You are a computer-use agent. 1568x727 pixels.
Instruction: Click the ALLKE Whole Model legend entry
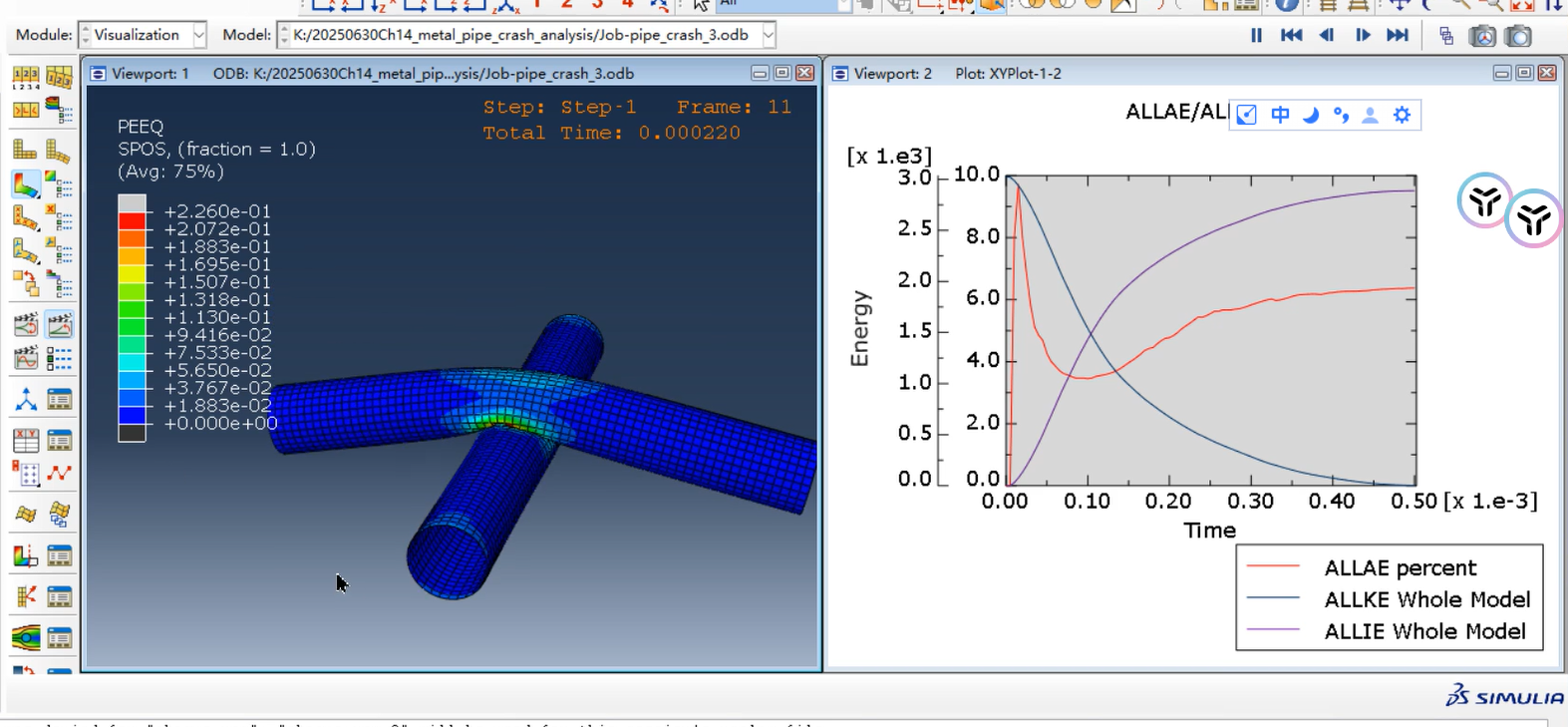click(x=1425, y=599)
